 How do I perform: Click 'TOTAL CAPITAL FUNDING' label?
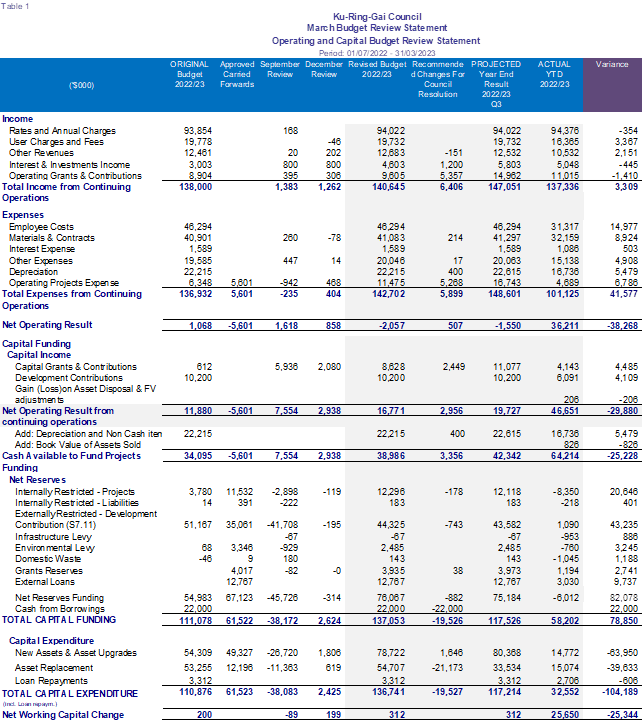[x=59, y=620]
